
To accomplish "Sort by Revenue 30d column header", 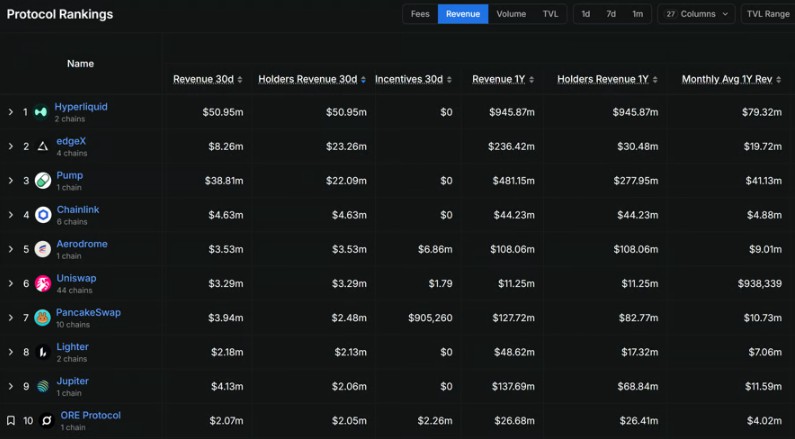I will pyautogui.click(x=203, y=80).
